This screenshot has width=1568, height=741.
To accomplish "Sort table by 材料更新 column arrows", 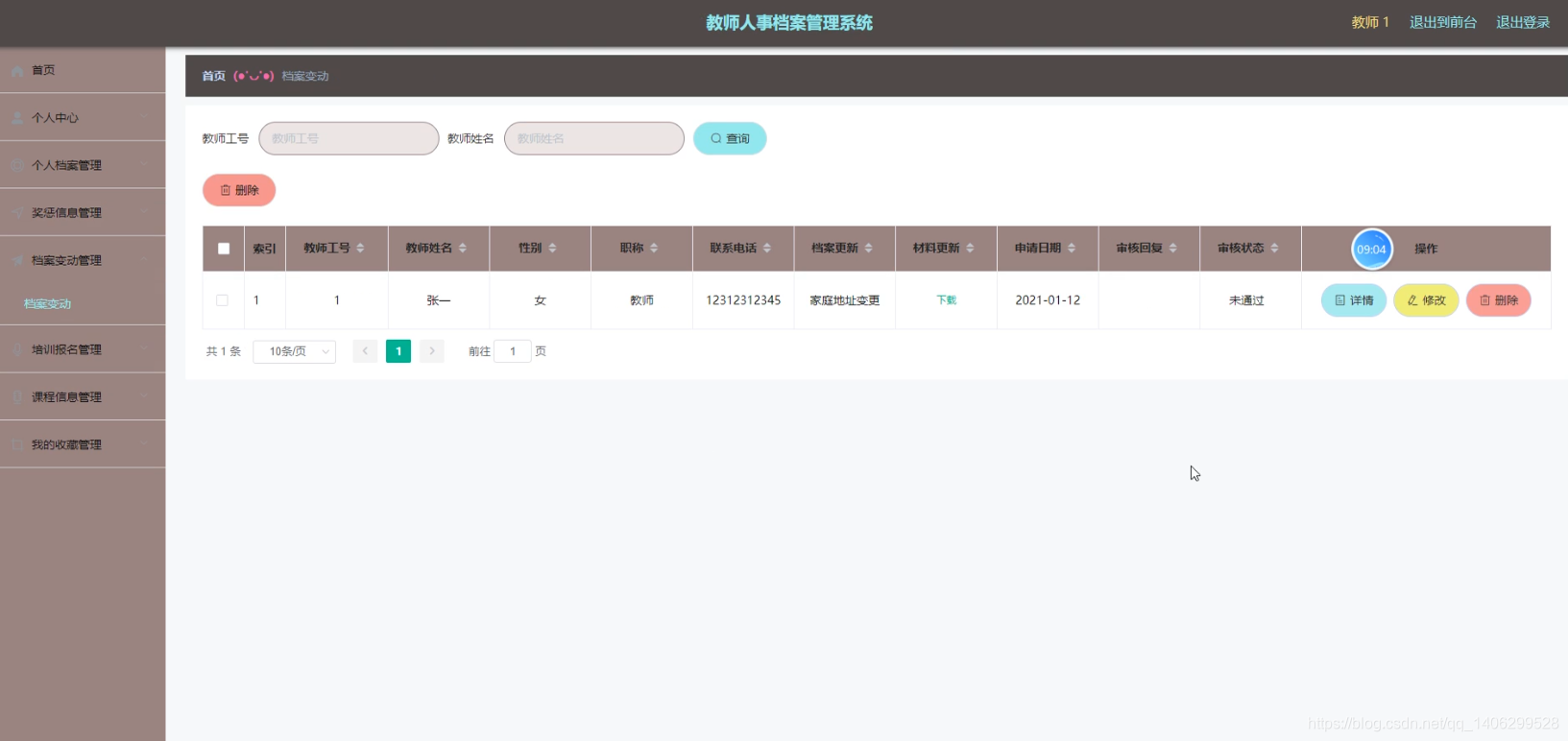I will point(970,249).
